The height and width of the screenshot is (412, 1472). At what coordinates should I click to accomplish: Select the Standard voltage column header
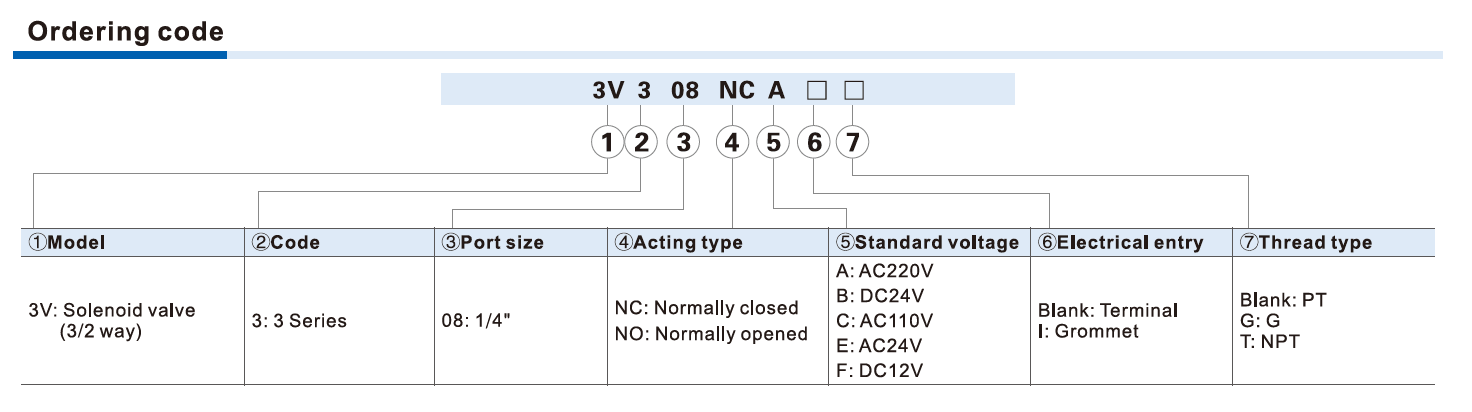[x=927, y=243]
